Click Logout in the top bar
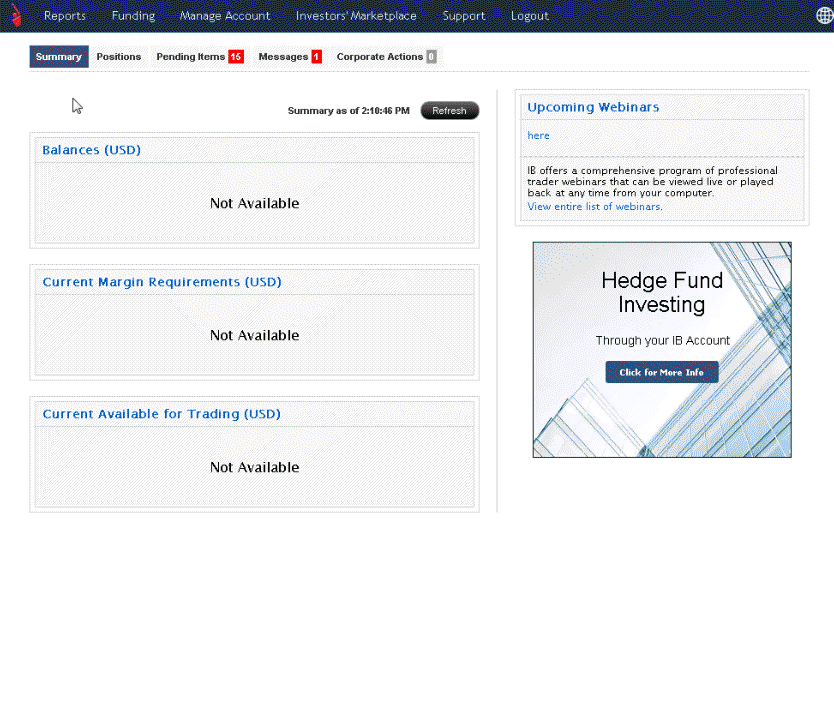This screenshot has height=720, width=834. pos(530,16)
